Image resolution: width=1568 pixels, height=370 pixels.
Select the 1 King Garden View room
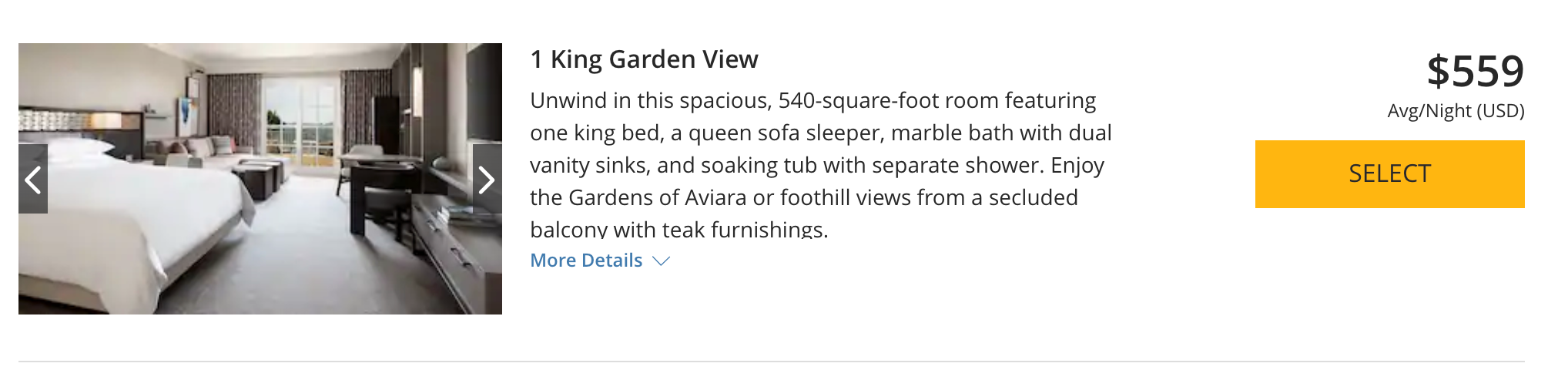(1389, 173)
